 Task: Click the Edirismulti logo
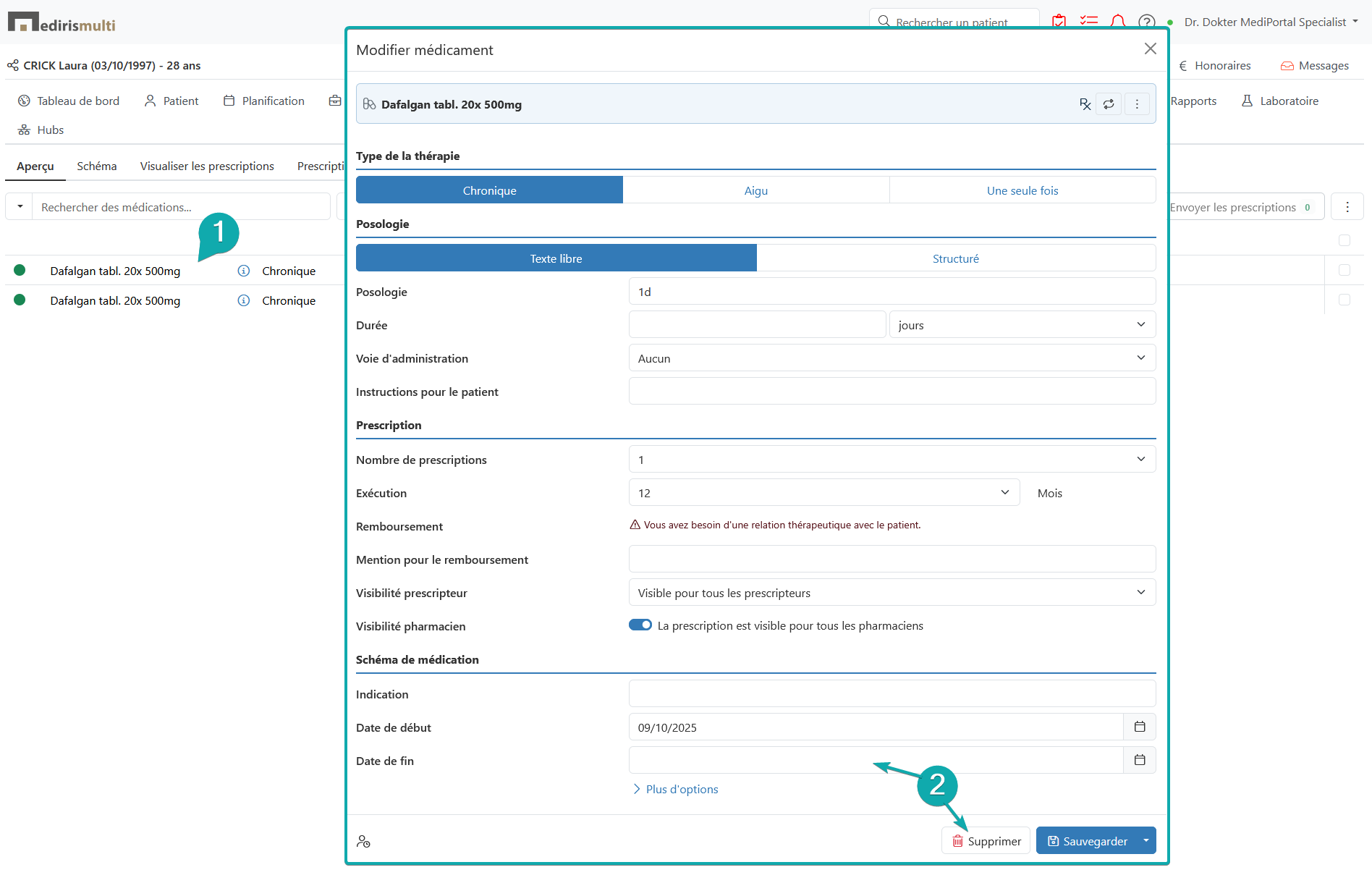tap(62, 22)
